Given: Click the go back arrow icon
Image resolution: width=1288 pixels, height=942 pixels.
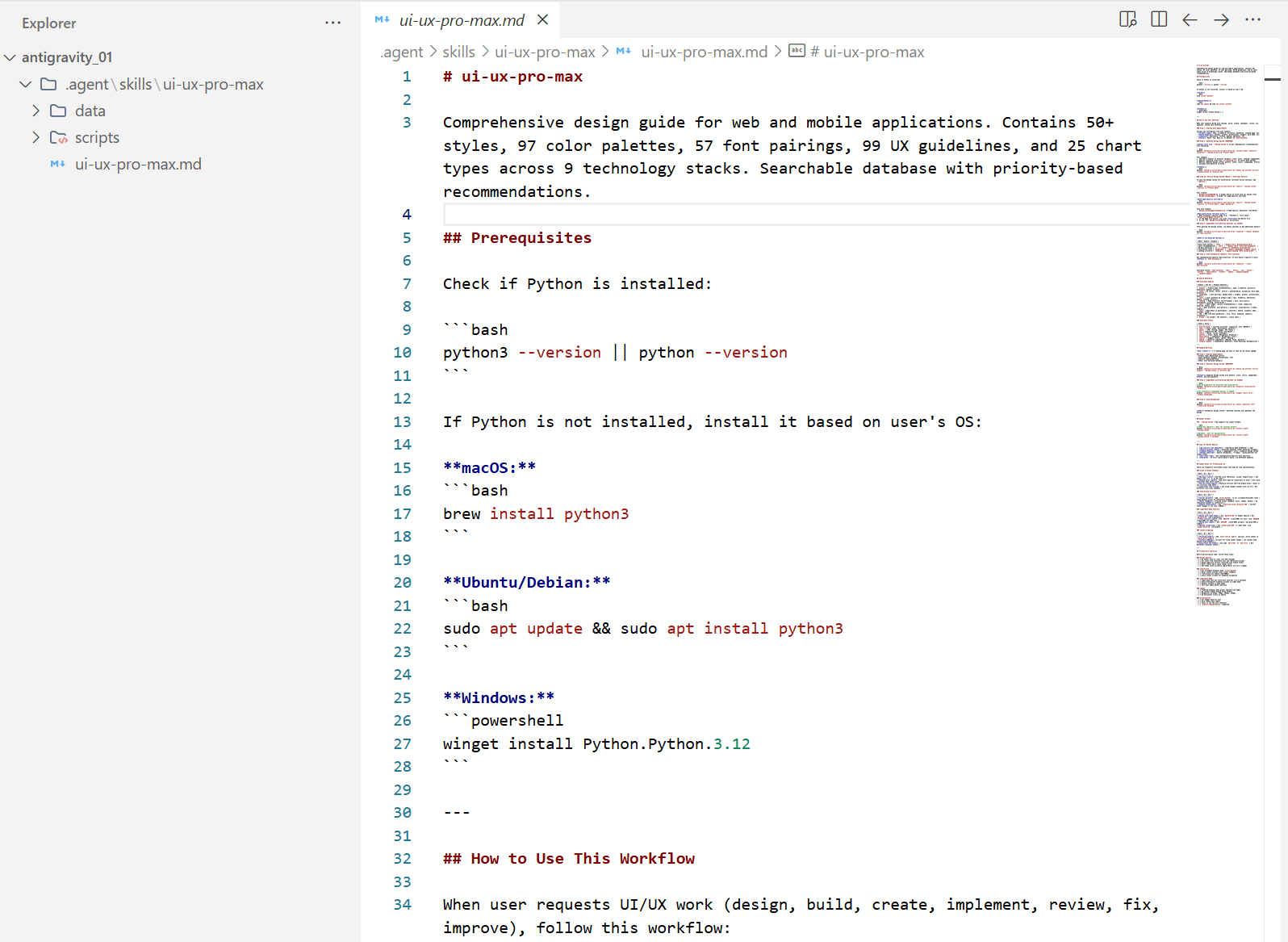Looking at the screenshot, I should [x=1190, y=19].
